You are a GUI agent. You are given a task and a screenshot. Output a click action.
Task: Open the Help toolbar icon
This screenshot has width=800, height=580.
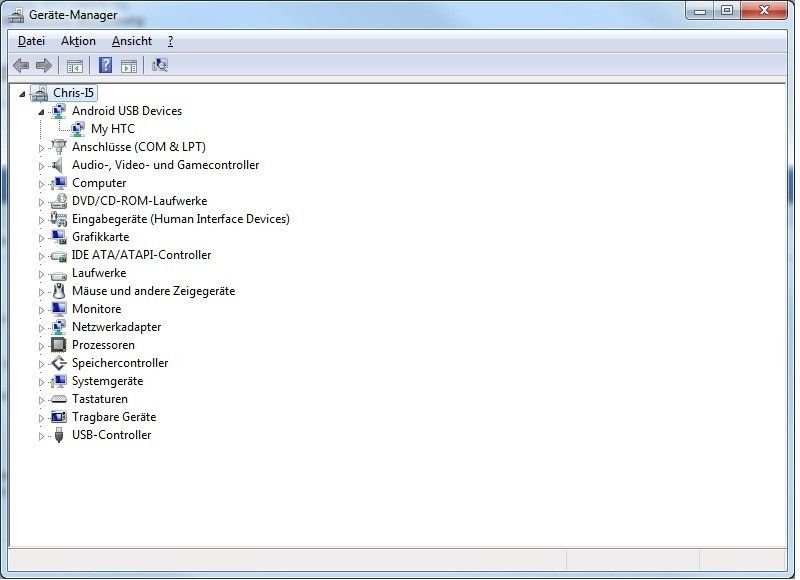[x=105, y=65]
